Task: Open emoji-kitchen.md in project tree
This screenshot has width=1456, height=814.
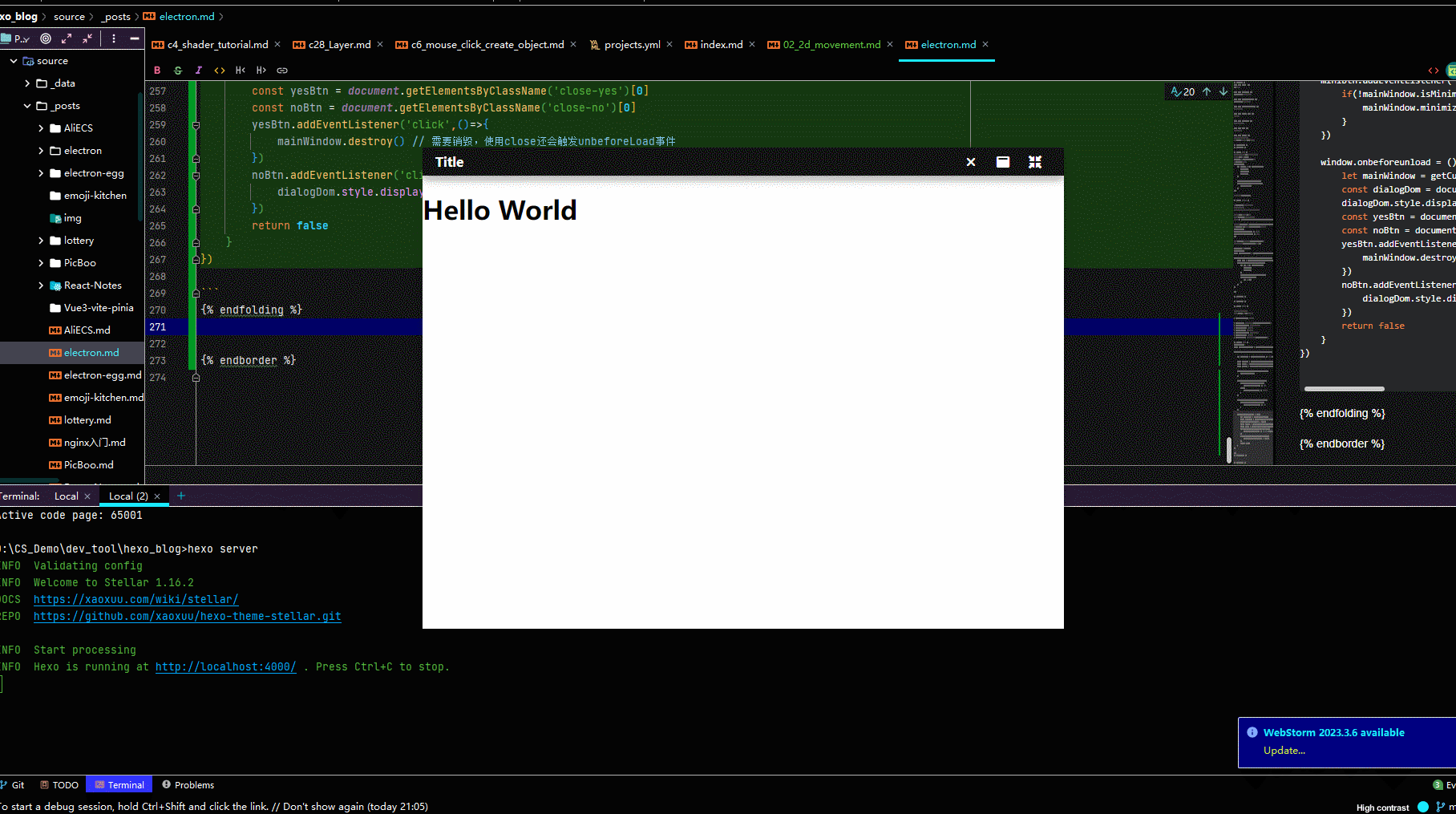Action: pos(96,398)
